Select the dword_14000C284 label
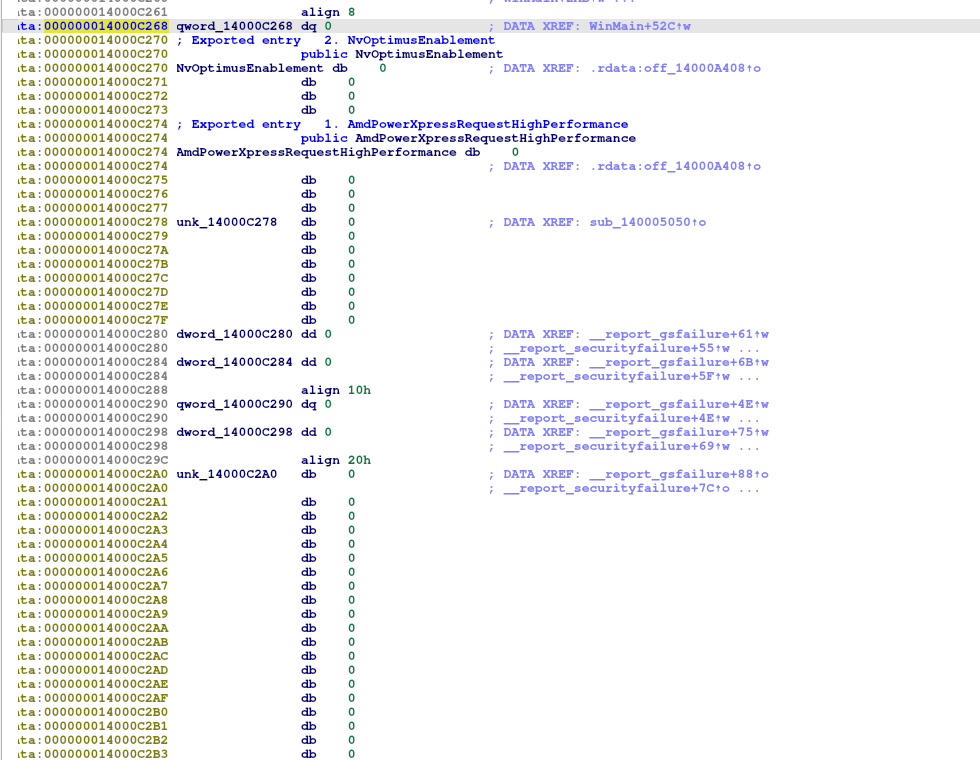The height and width of the screenshot is (760, 980). pyautogui.click(x=235, y=362)
